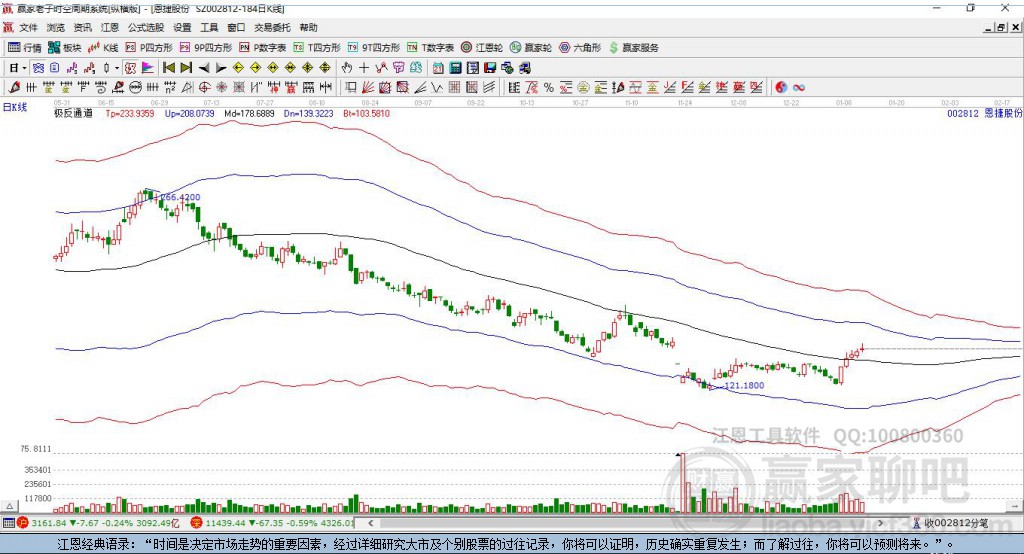This screenshot has width=1024, height=554.
Task: Open the P数字表 tool
Action: 263,48
